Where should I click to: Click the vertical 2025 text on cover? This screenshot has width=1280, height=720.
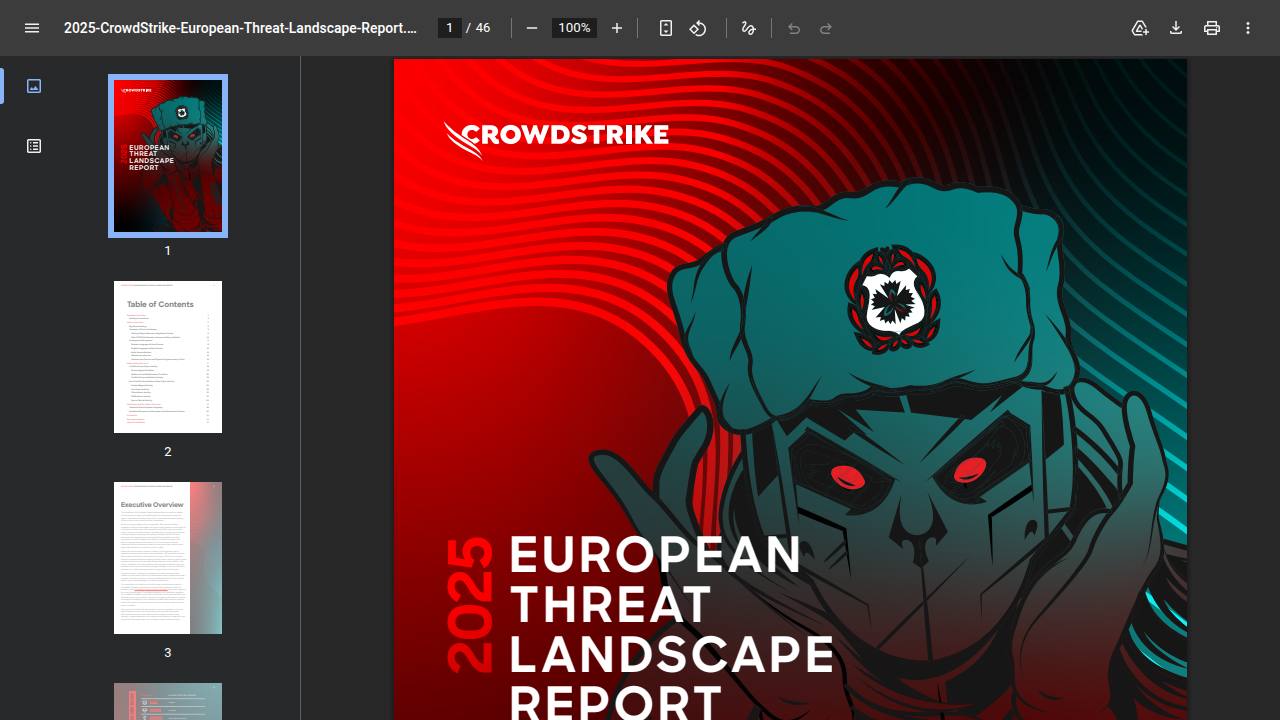coord(470,605)
